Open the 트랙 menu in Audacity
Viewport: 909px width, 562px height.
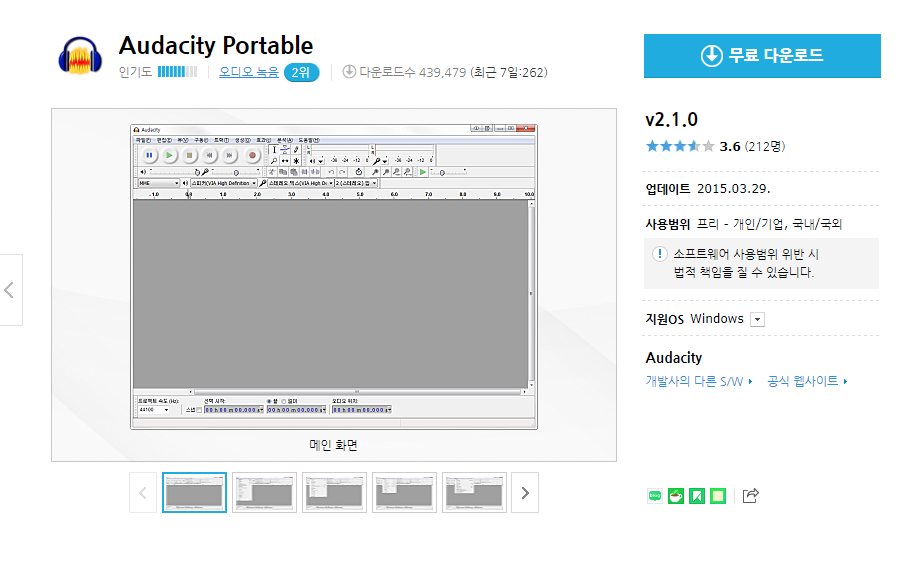[221, 140]
